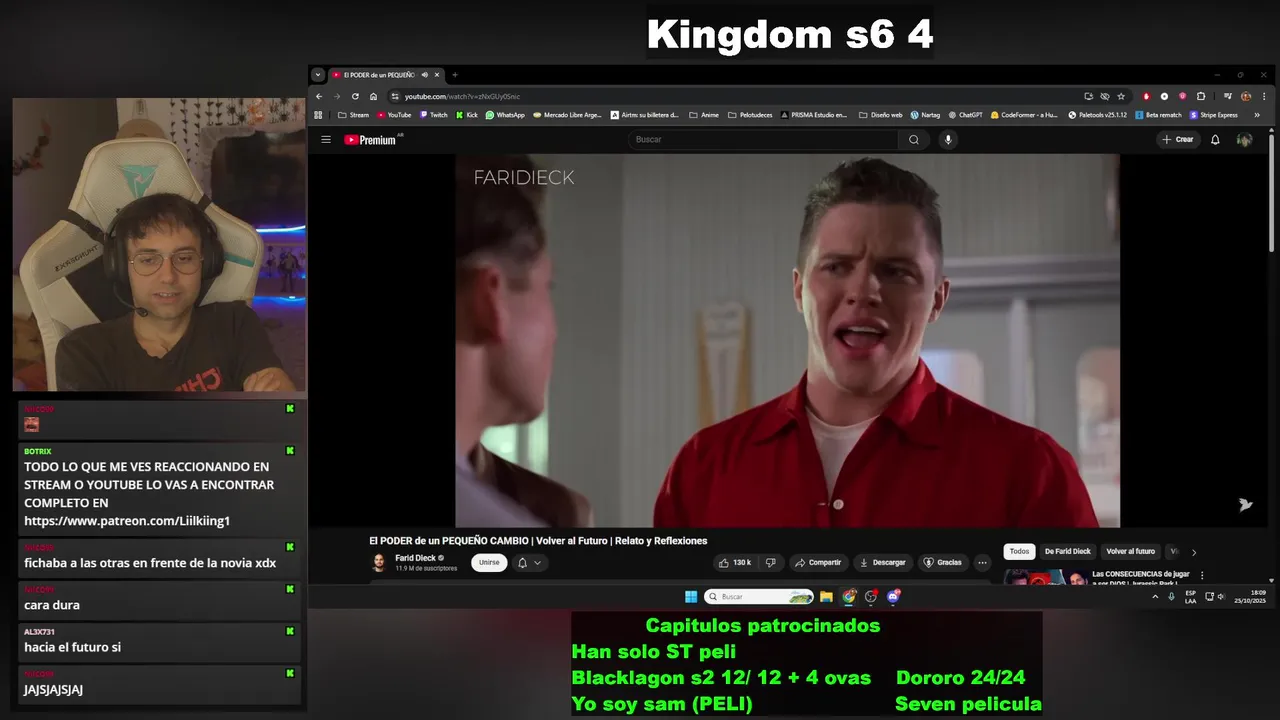Open subscription notification bell dropdown
Screen dimensions: 1280x720
[x=529, y=563]
